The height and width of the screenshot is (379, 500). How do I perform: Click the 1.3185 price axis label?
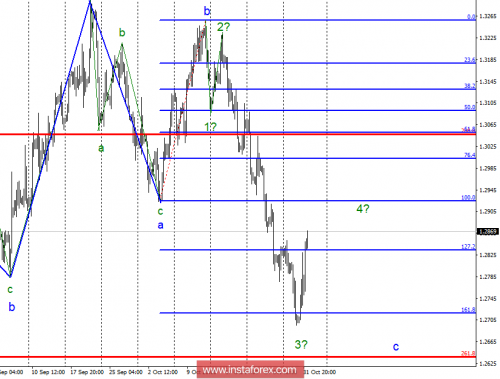488,60
